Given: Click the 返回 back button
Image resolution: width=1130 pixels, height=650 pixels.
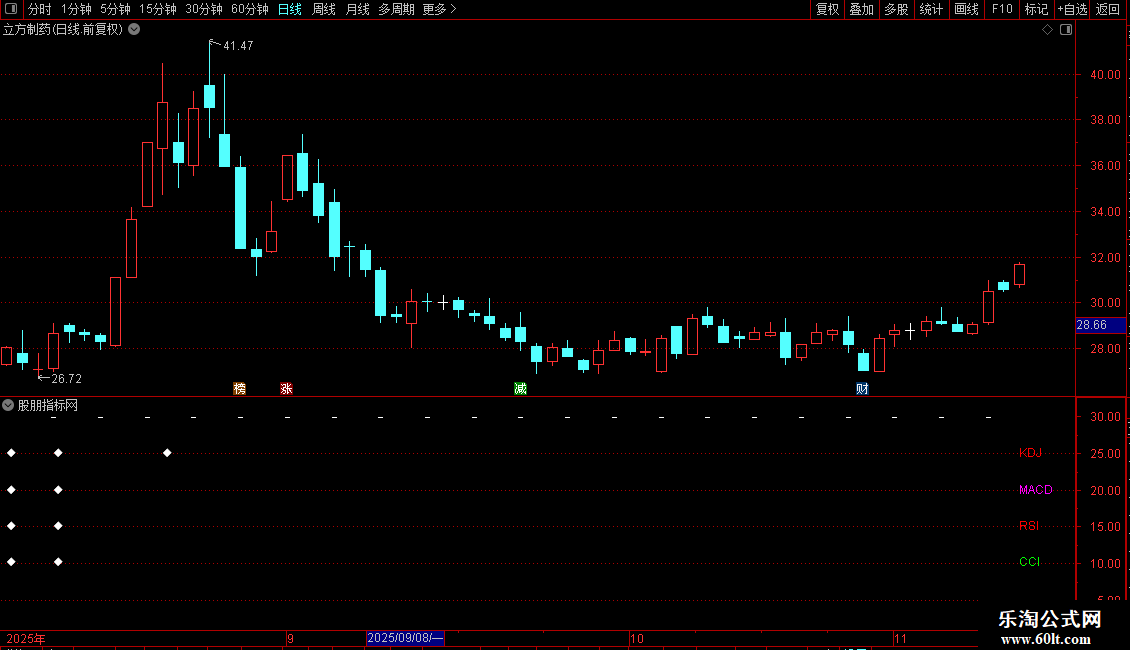Looking at the screenshot, I should [1108, 9].
